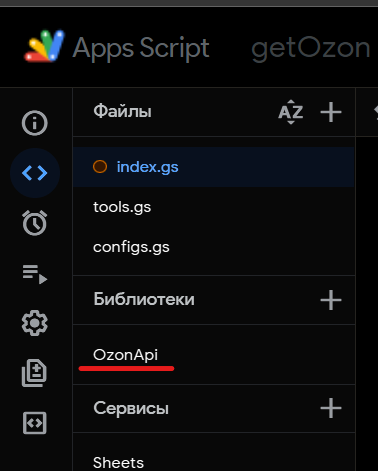This screenshot has width=378, height=471.
Task: Click the bottom sidebar code-box icon
Action: pyautogui.click(x=35, y=423)
